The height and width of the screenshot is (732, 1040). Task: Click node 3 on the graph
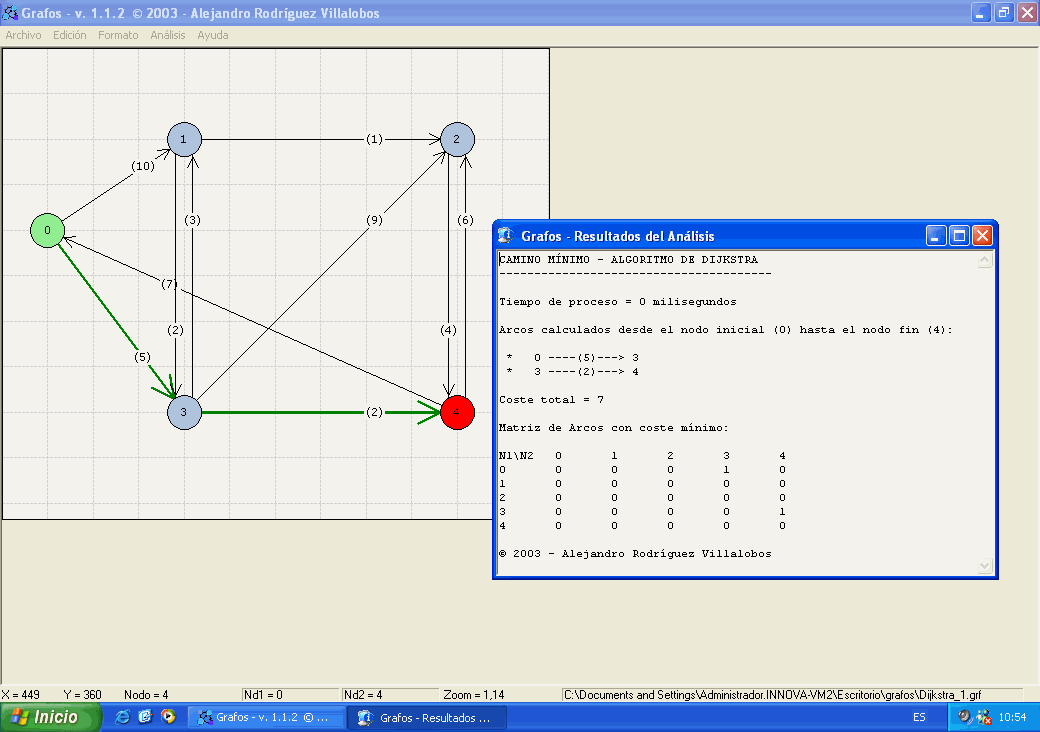185,411
